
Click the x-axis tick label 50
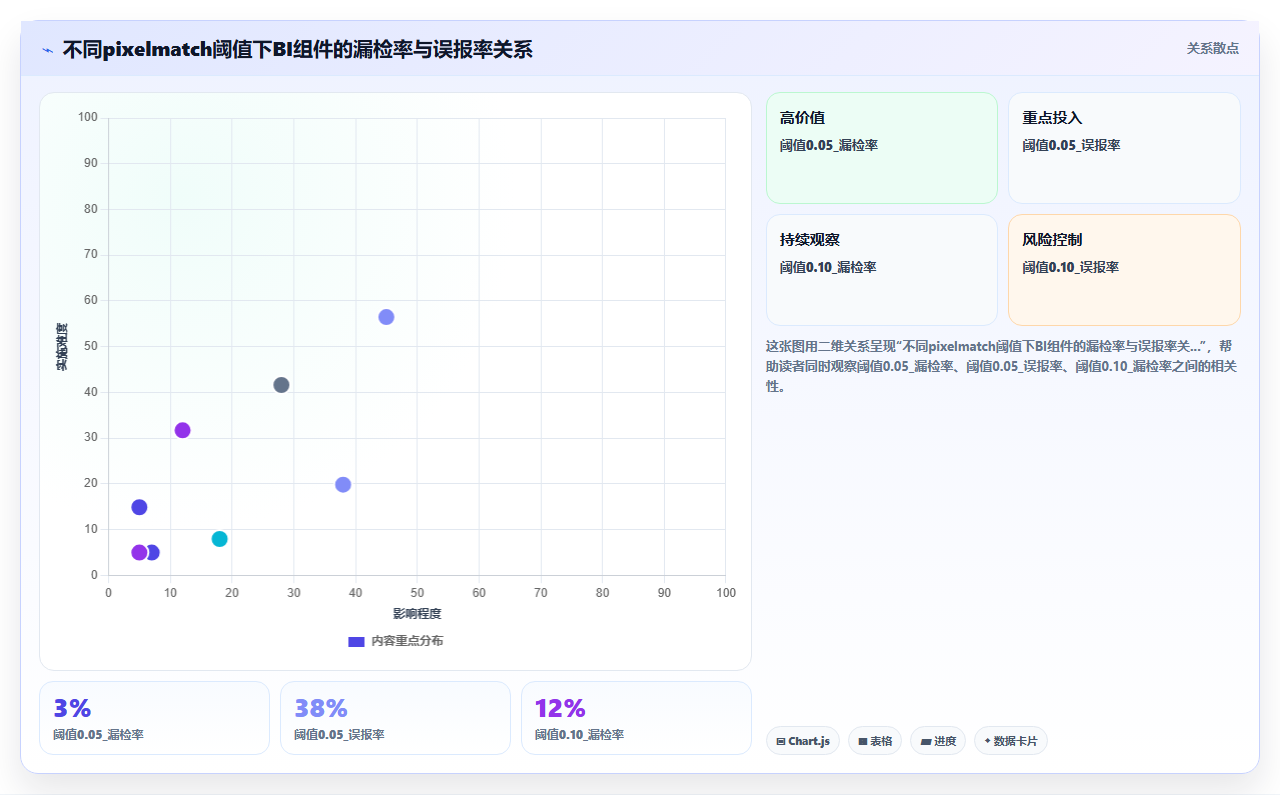pyautogui.click(x=417, y=593)
